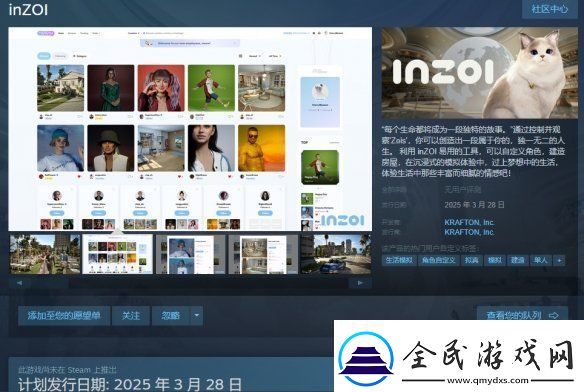Select the 角色自定义 tag
Screen dimensions: 584x392
pyautogui.click(x=439, y=260)
